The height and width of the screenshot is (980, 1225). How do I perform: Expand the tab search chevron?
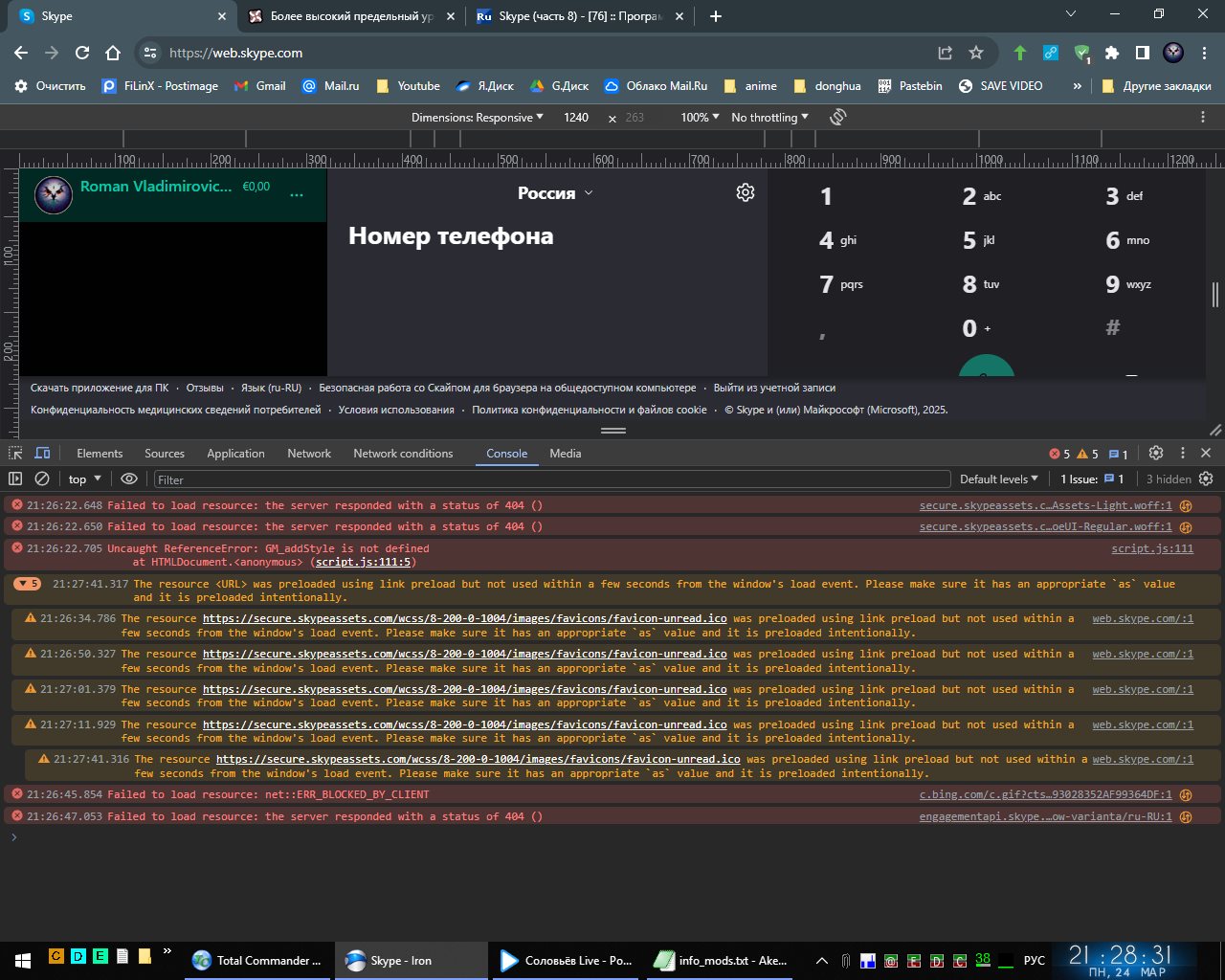pyautogui.click(x=1072, y=14)
